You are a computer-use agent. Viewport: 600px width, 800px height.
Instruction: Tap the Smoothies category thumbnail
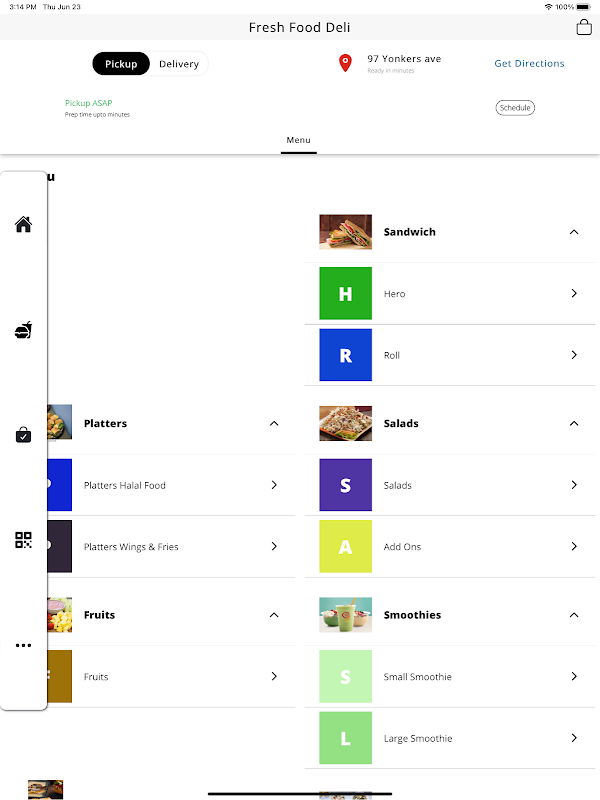coord(345,615)
